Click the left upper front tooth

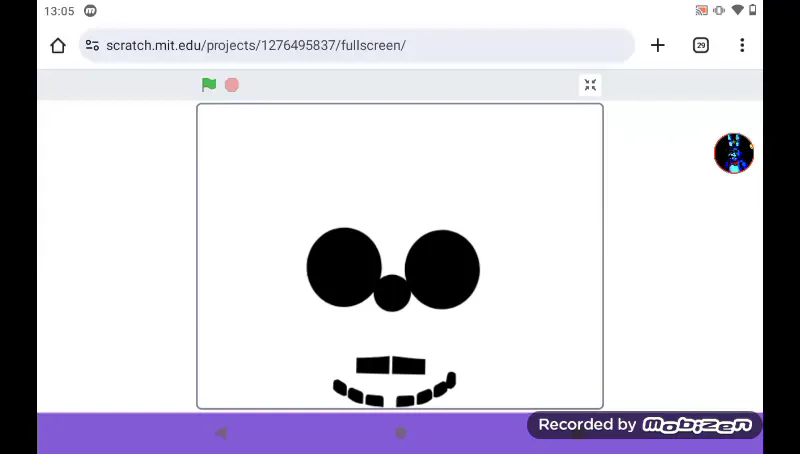[373, 365]
